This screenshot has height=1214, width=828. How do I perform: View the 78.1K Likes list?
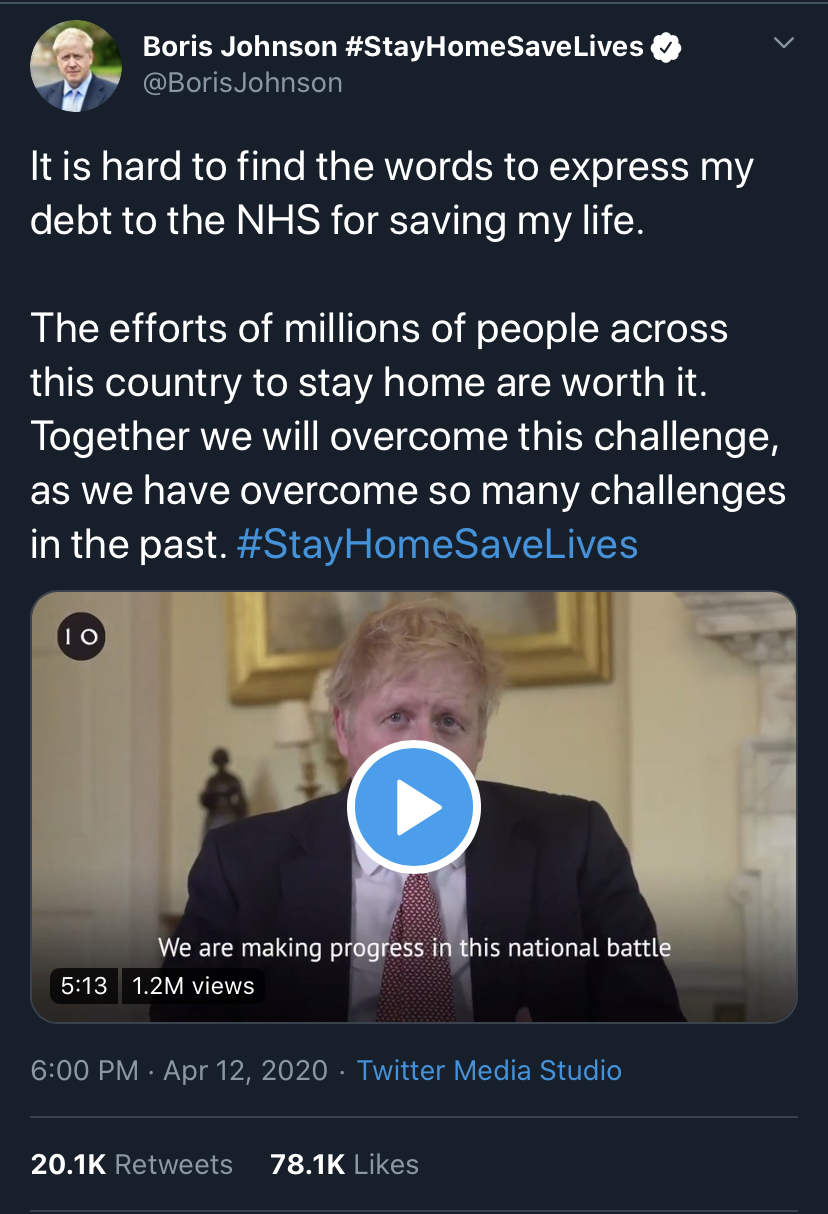[x=344, y=1164]
